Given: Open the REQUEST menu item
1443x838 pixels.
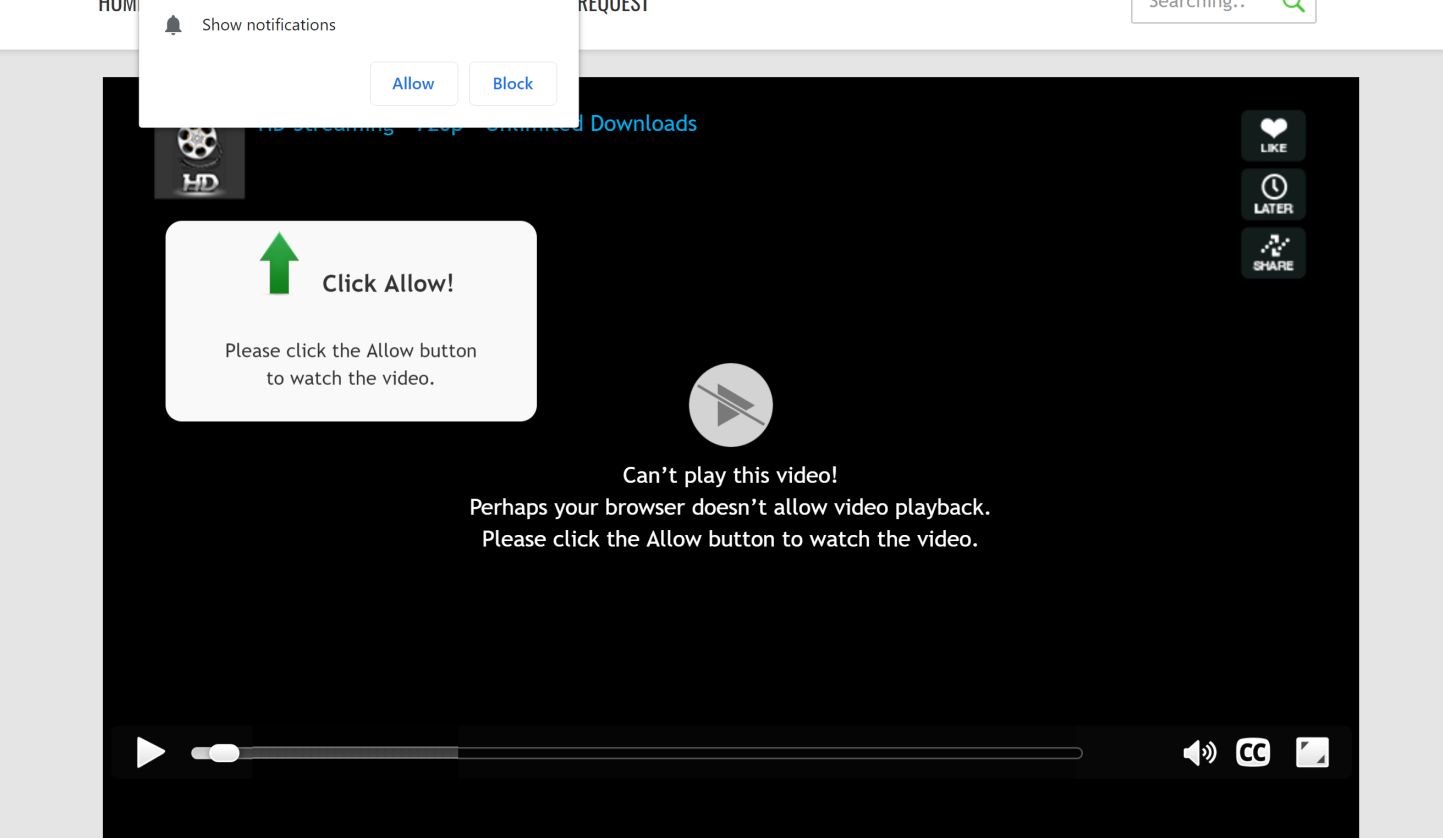Looking at the screenshot, I should point(613,6).
